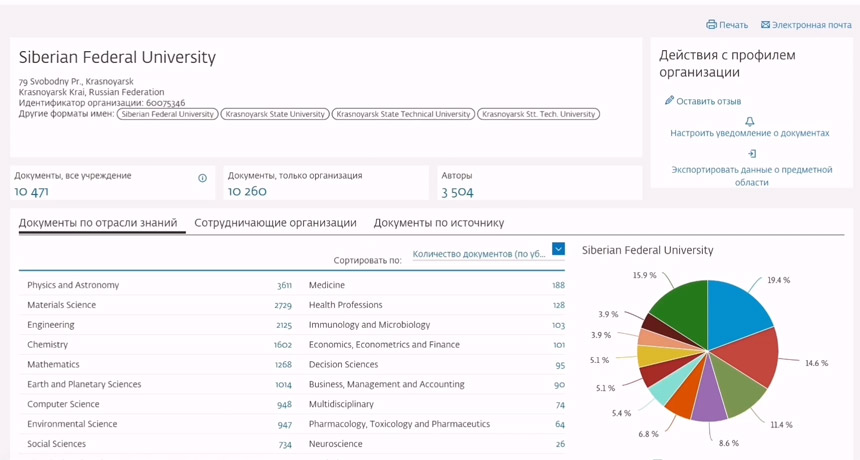This screenshot has height=460, width=860.
Task: Click the info icon in Документы, все учреждение
Action: (x=202, y=178)
